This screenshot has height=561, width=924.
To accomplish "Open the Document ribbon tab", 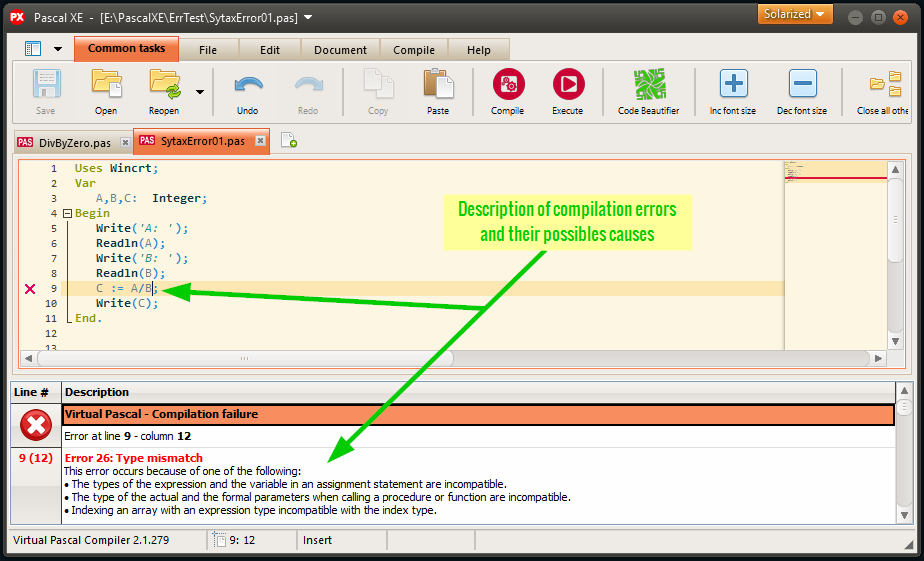I will pyautogui.click(x=341, y=50).
